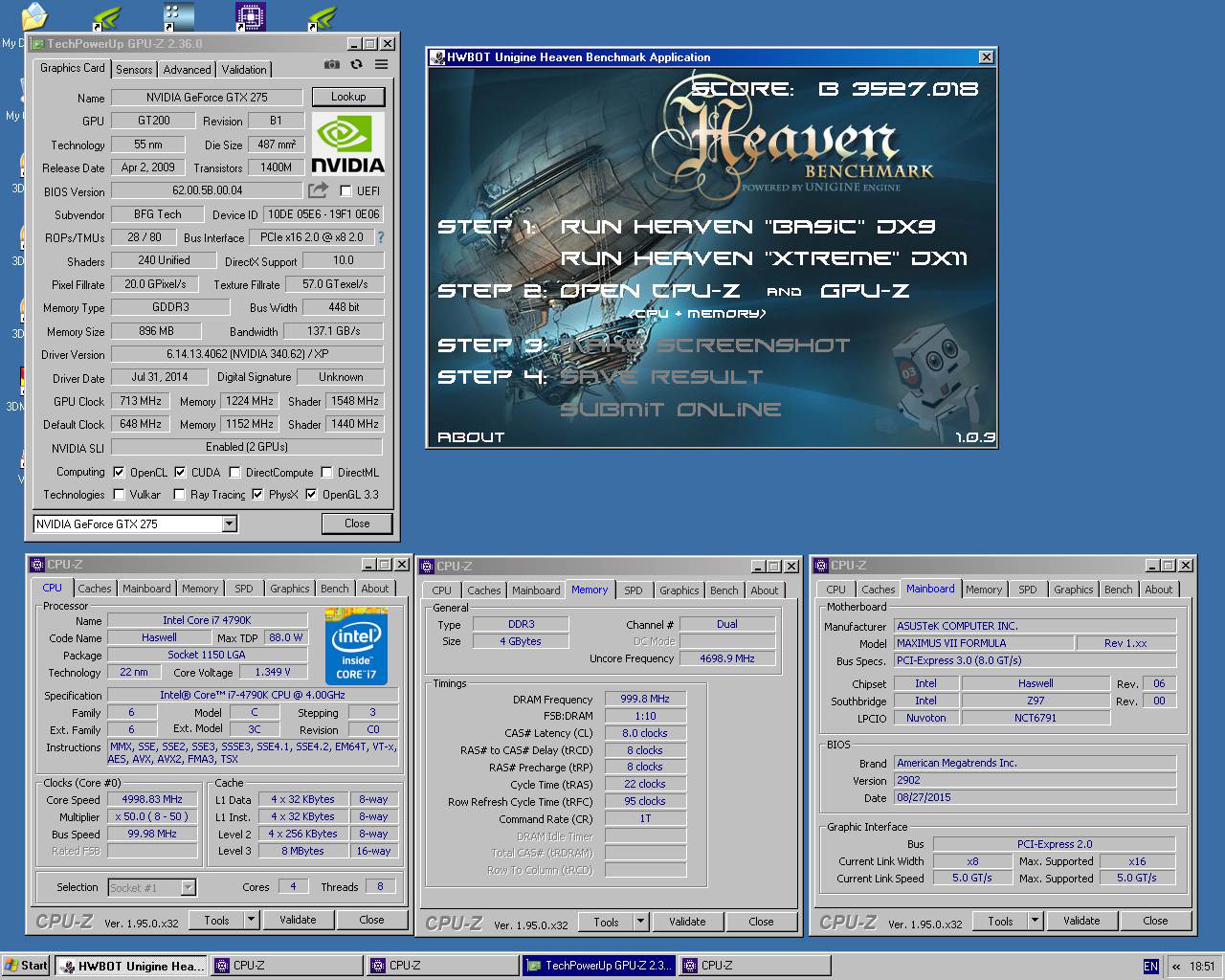Click the NVIDIA logo in GPU-Z
The image size is (1225, 980).
tap(348, 144)
